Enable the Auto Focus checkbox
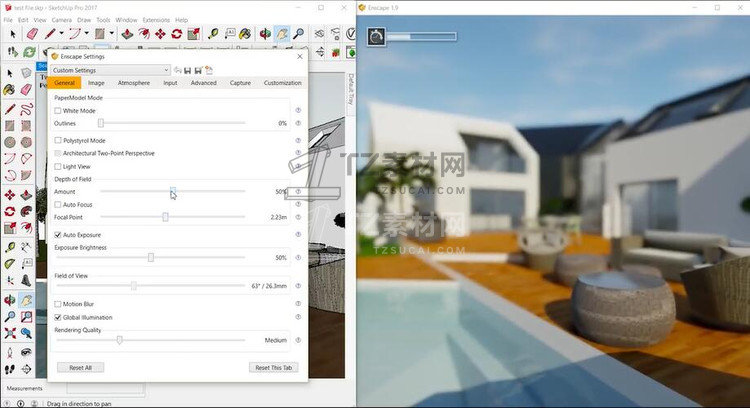 coord(58,204)
